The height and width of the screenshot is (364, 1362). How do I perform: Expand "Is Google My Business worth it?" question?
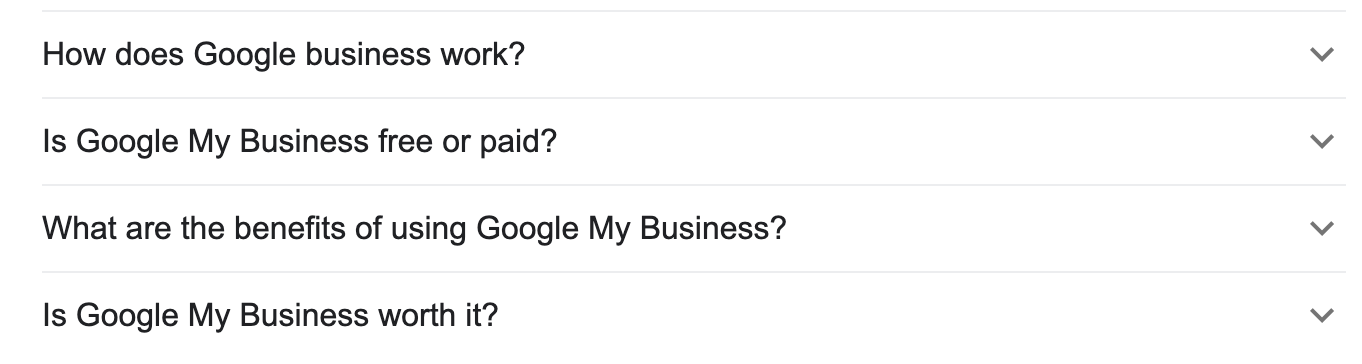(x=694, y=316)
